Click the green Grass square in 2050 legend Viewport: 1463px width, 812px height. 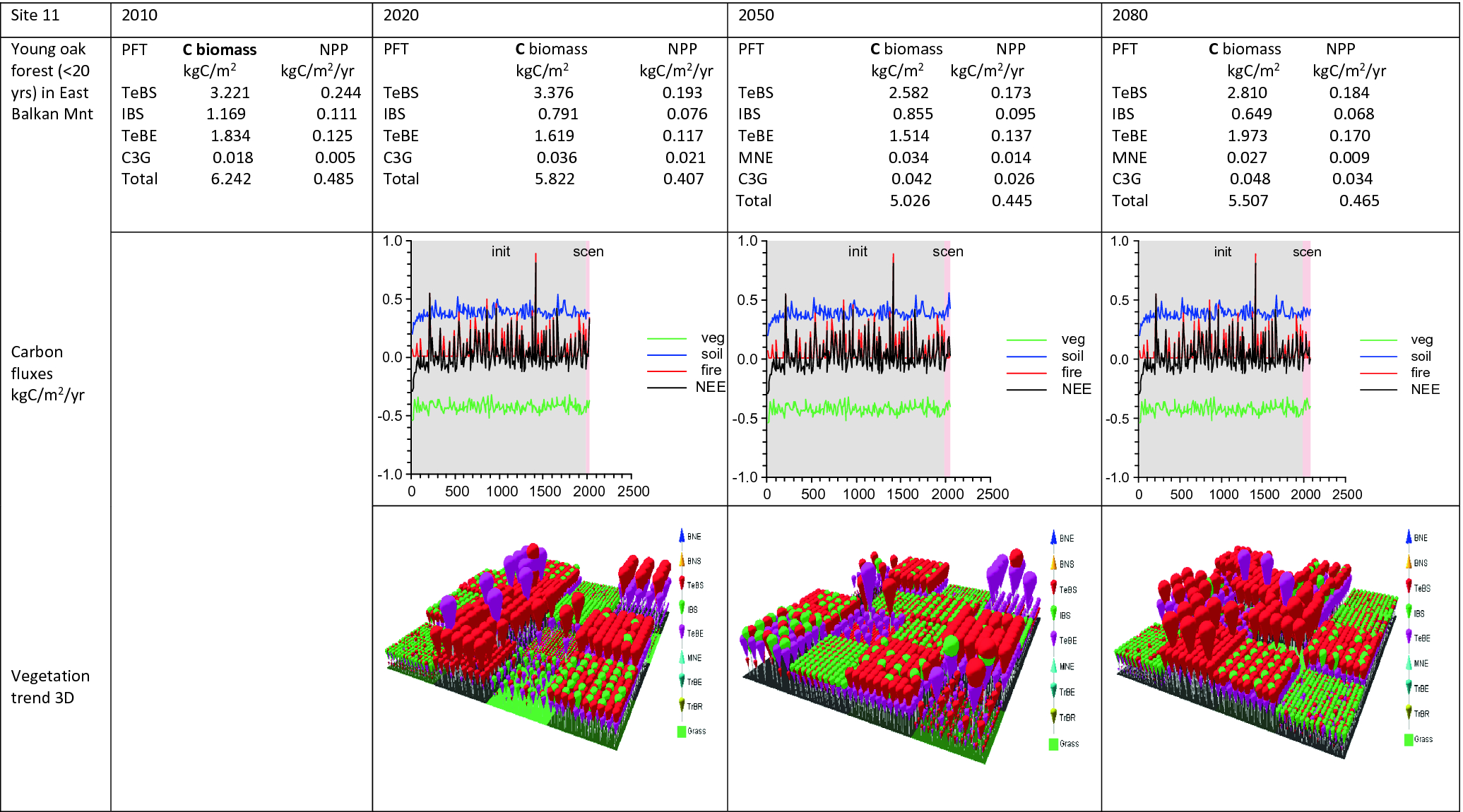1053,744
